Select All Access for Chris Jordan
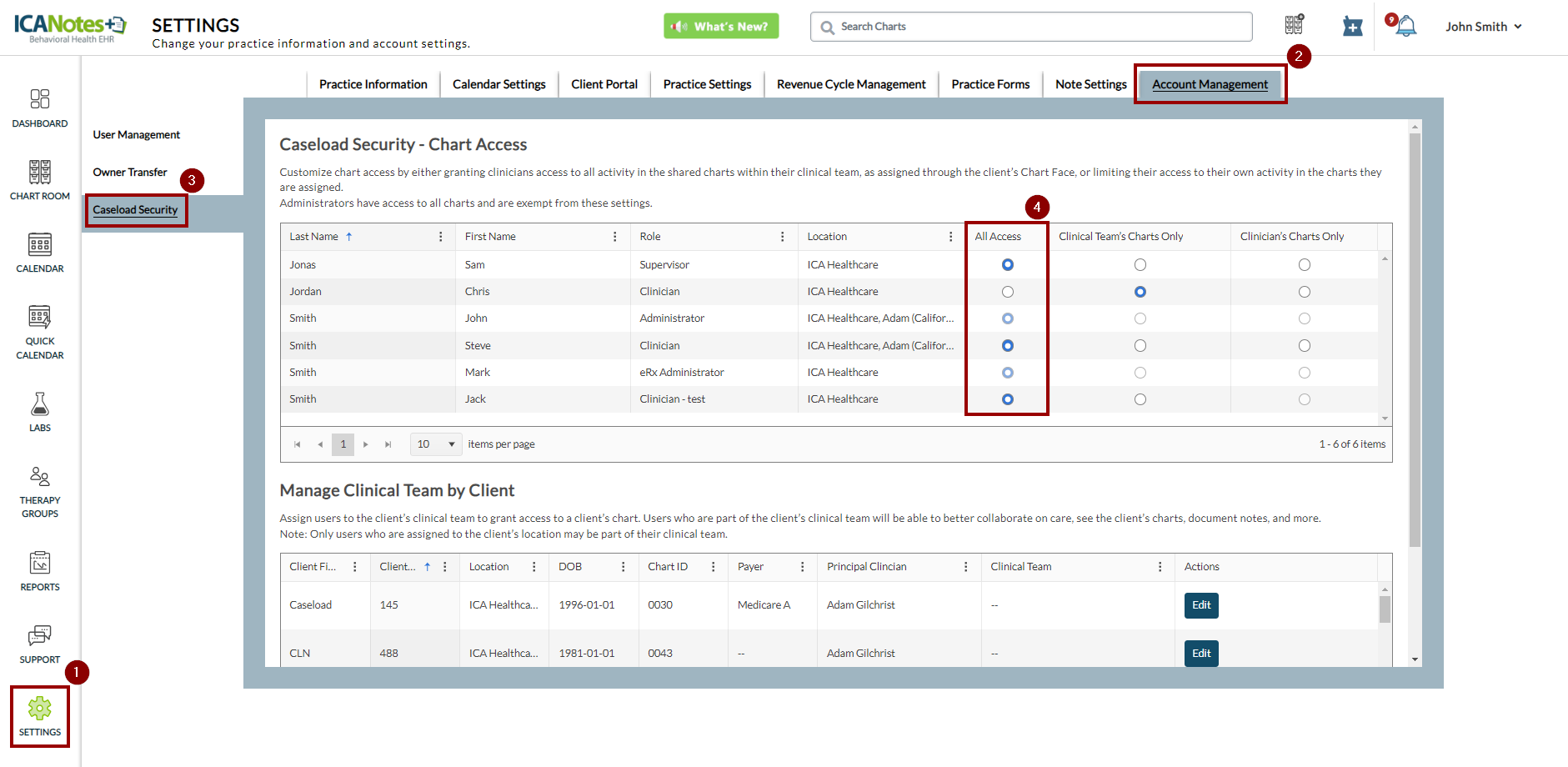The height and width of the screenshot is (767, 1568). point(1008,292)
